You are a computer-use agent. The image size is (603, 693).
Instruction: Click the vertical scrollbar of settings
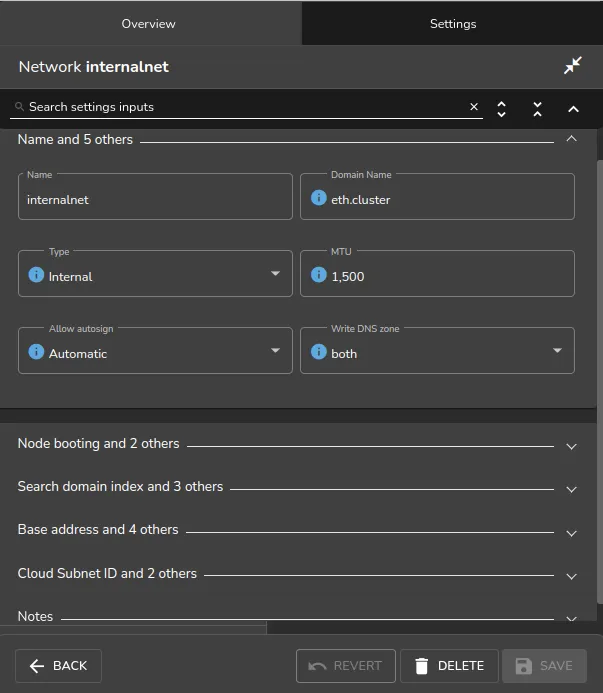(600, 381)
